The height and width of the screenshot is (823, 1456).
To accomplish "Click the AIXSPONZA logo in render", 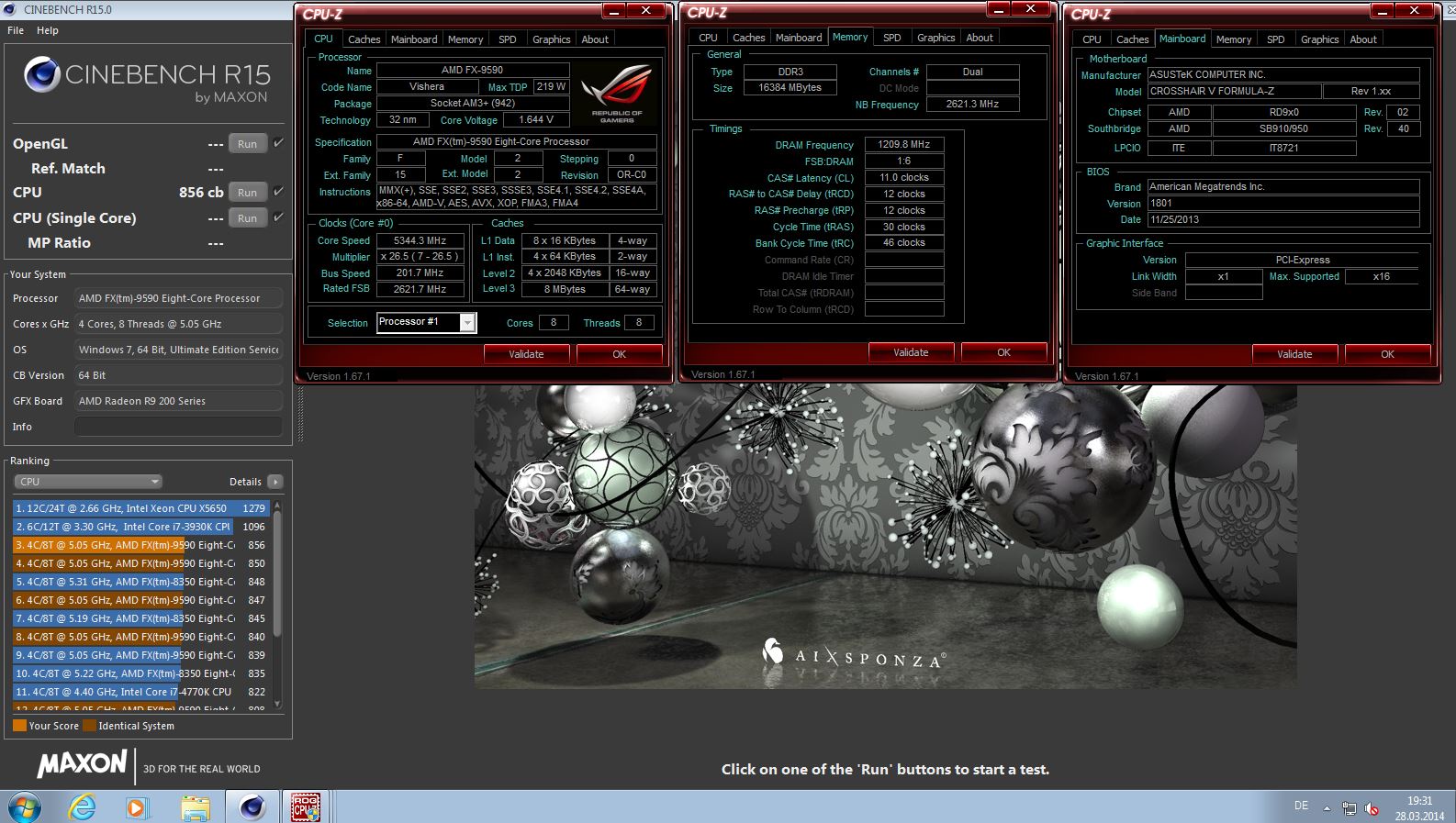I will pyautogui.click(x=854, y=654).
